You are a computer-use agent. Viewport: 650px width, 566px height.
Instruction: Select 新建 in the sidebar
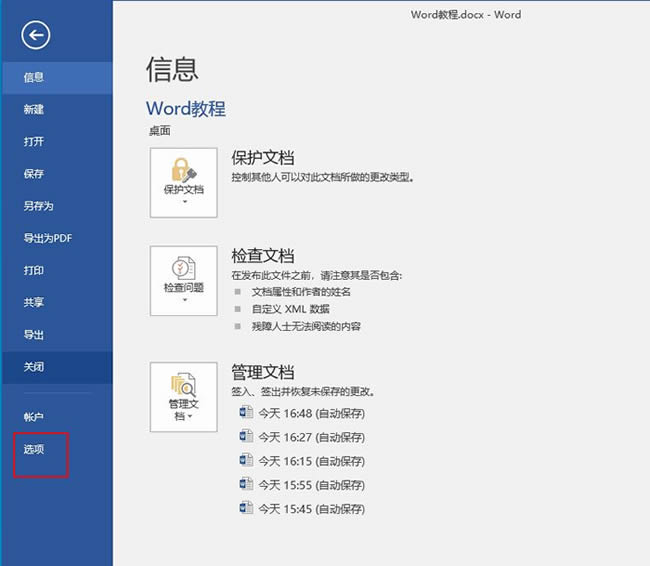point(34,109)
